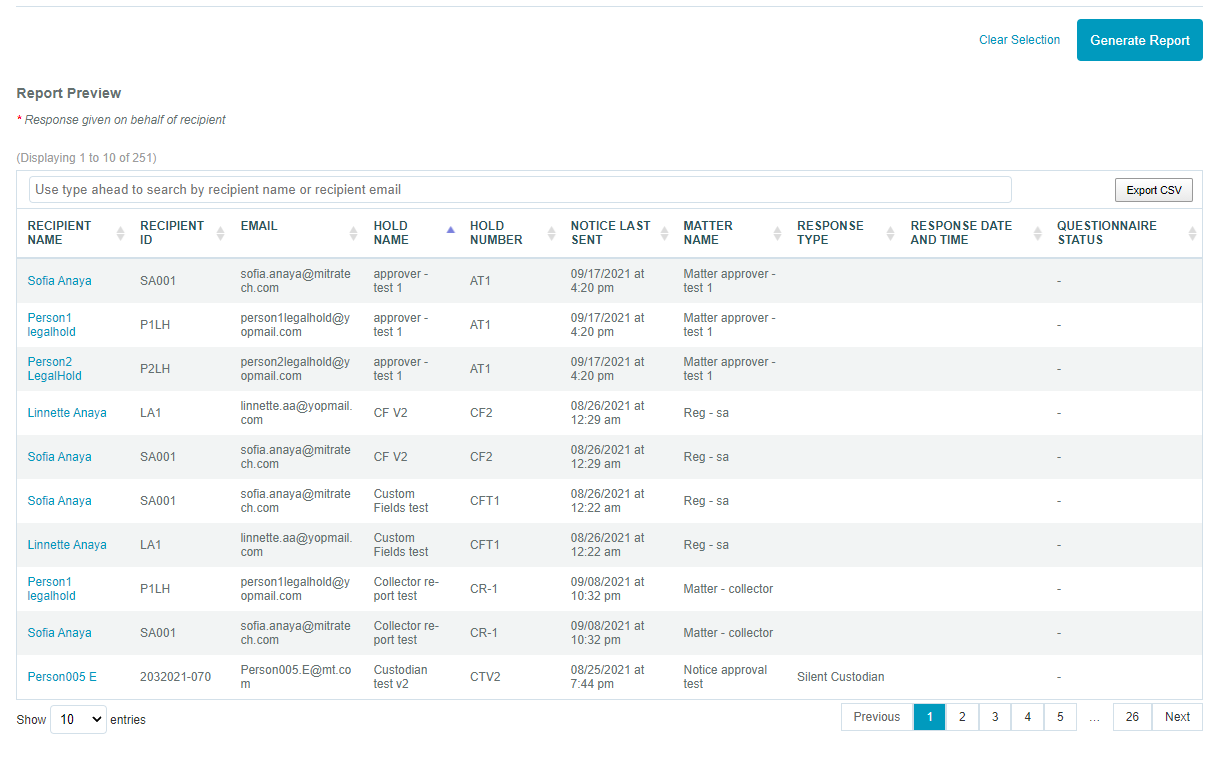Sort by Hold Name column arrow
This screenshot has width=1230, height=763.
[450, 230]
